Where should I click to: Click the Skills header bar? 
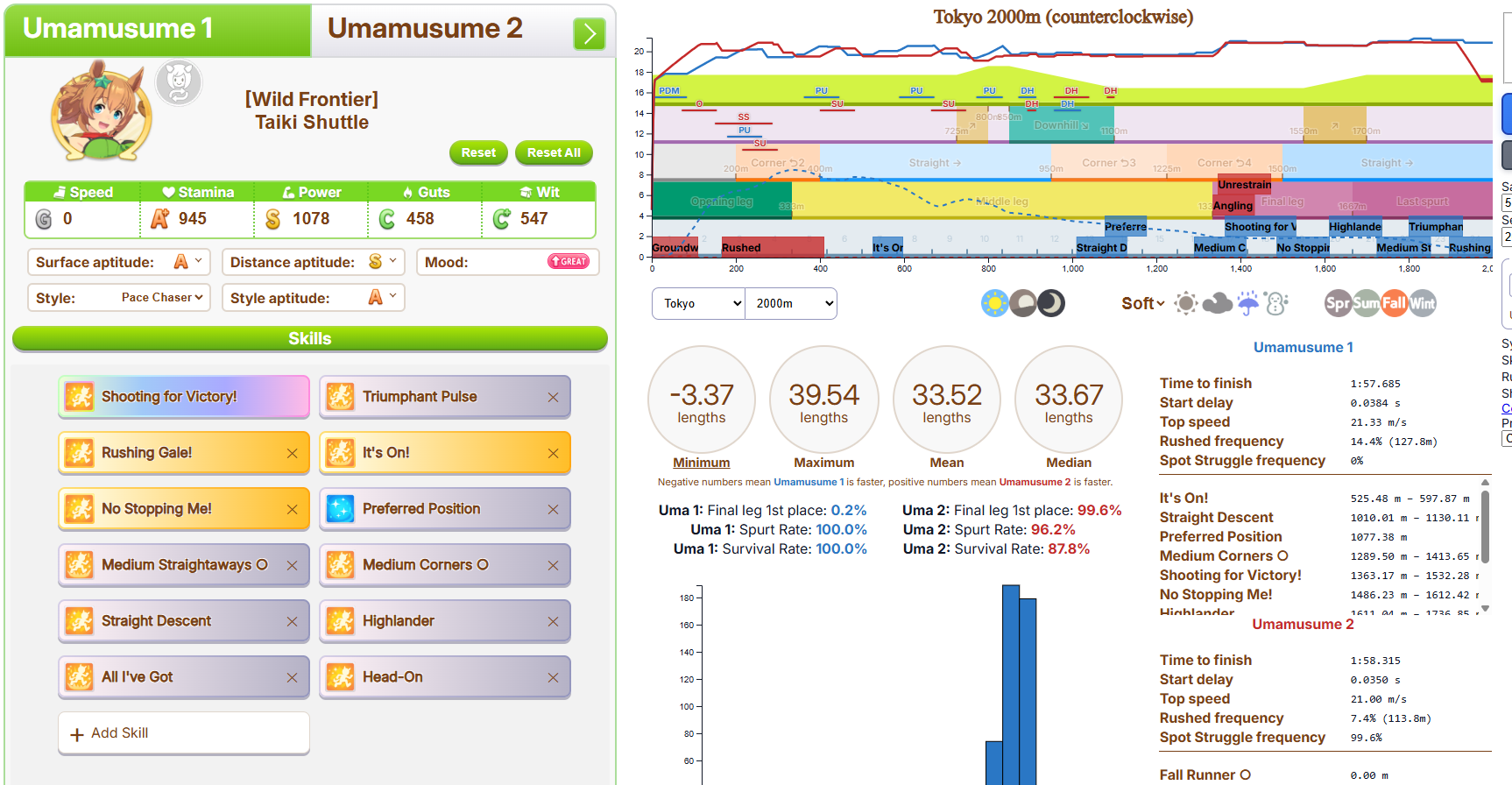[x=310, y=339]
